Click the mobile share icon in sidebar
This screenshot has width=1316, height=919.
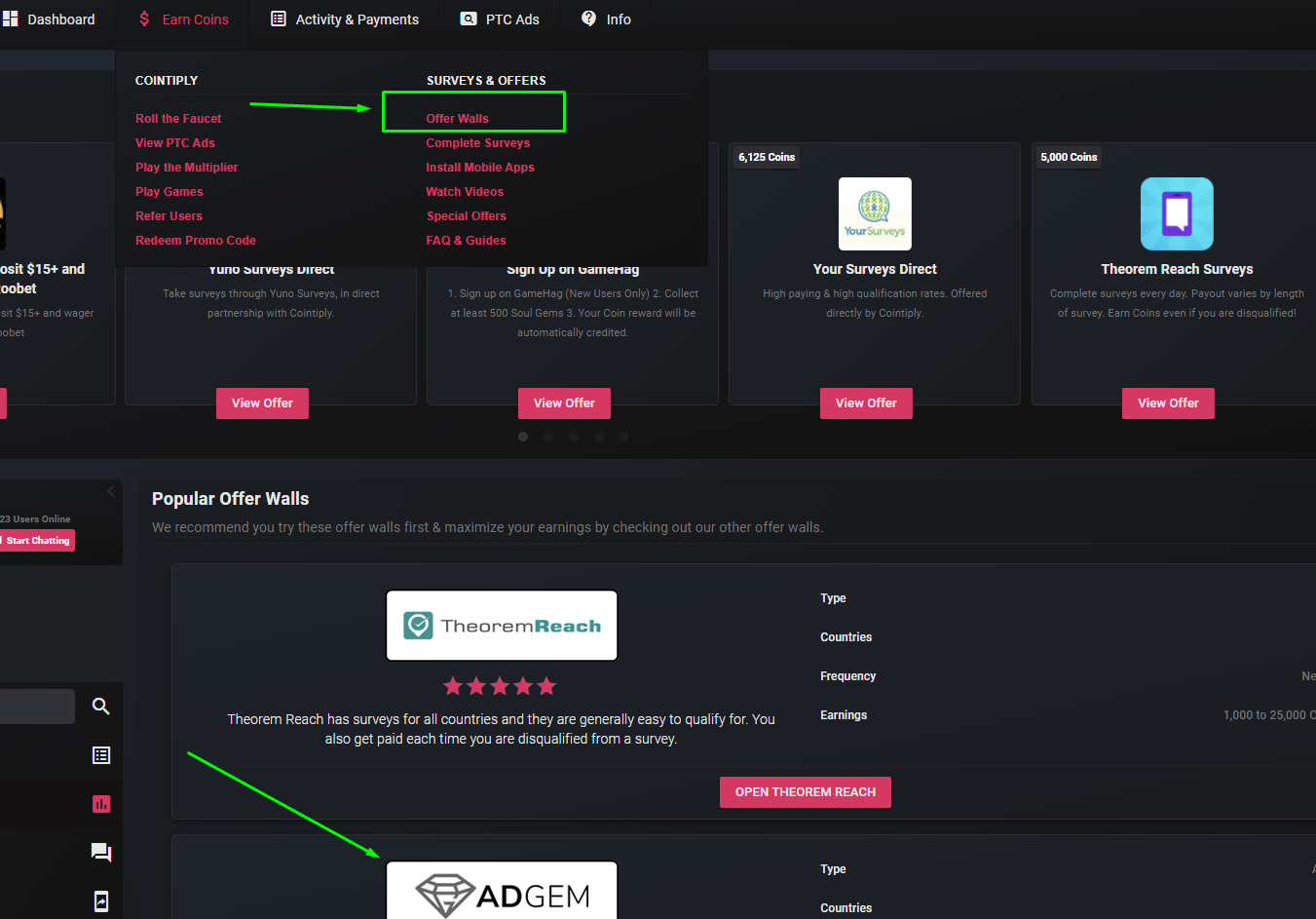pos(100,901)
